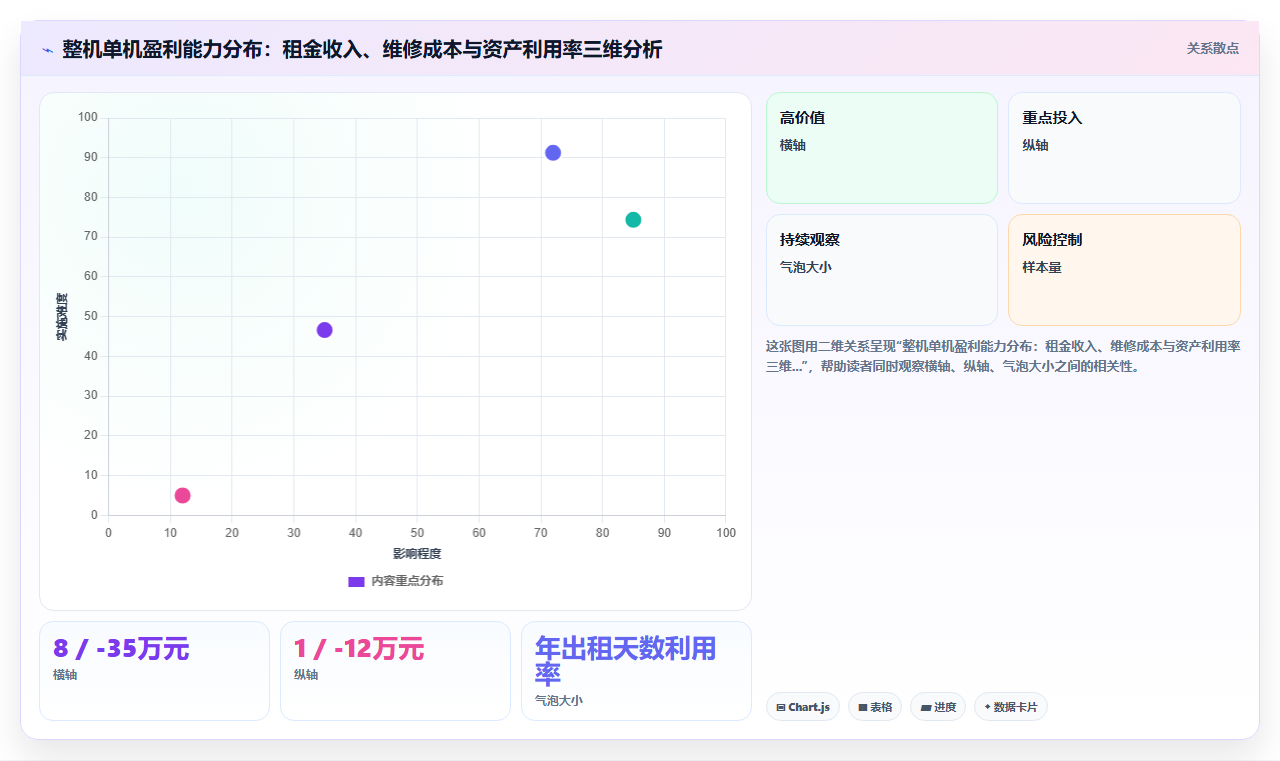Click the 表格 tag
The width and height of the screenshot is (1280, 761).
[x=875, y=707]
